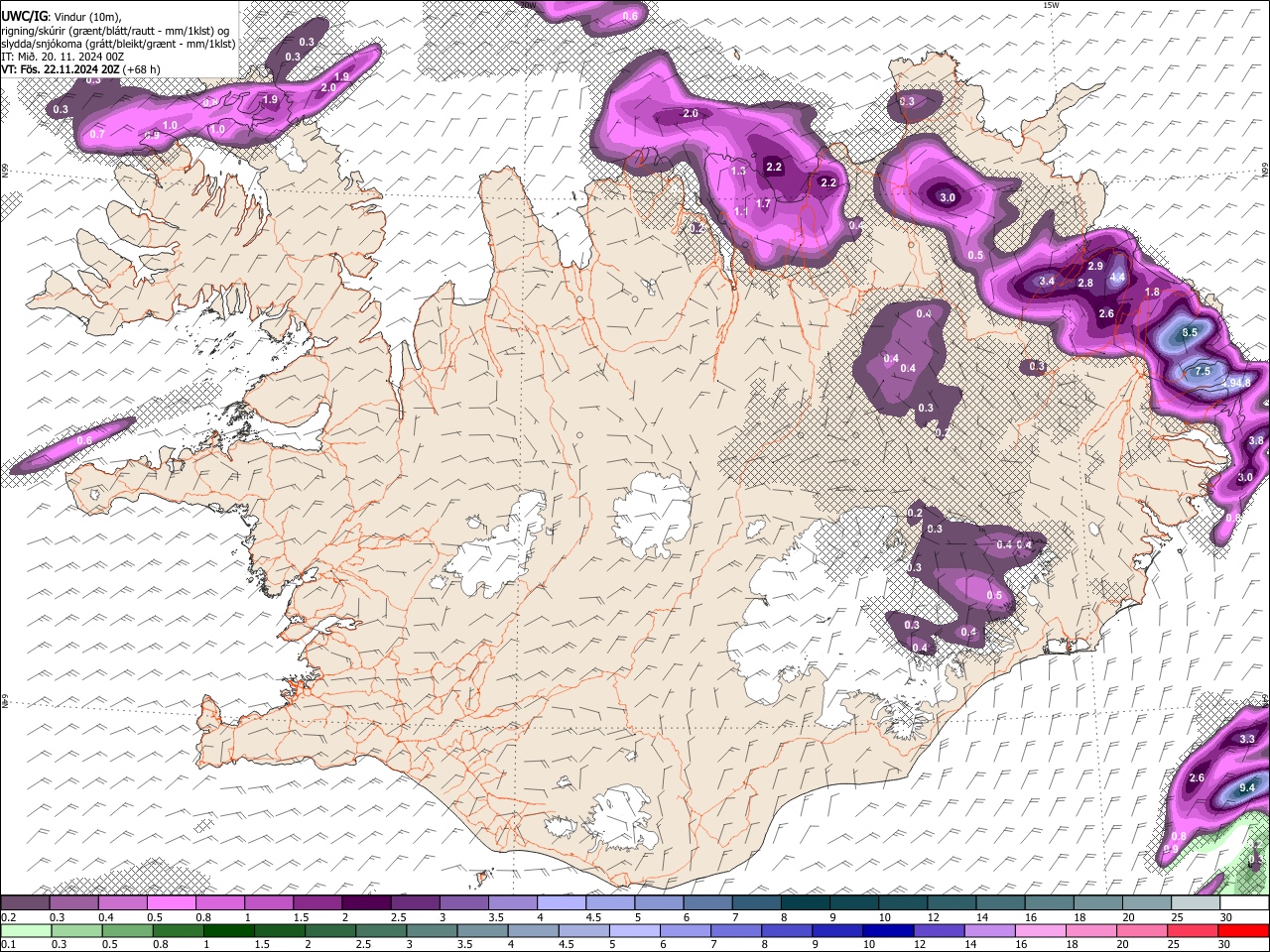
Task: Click the '(+68 h)' forecast offset text
Action: click(142, 69)
